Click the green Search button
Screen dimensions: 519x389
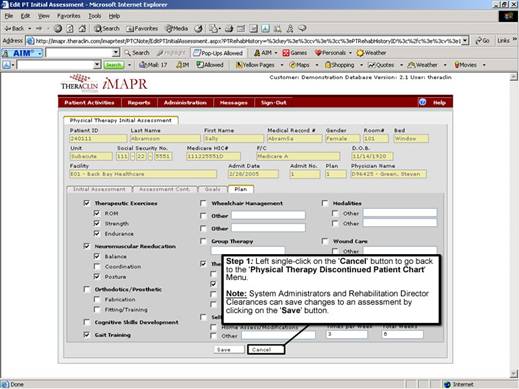pyautogui.click(x=114, y=65)
